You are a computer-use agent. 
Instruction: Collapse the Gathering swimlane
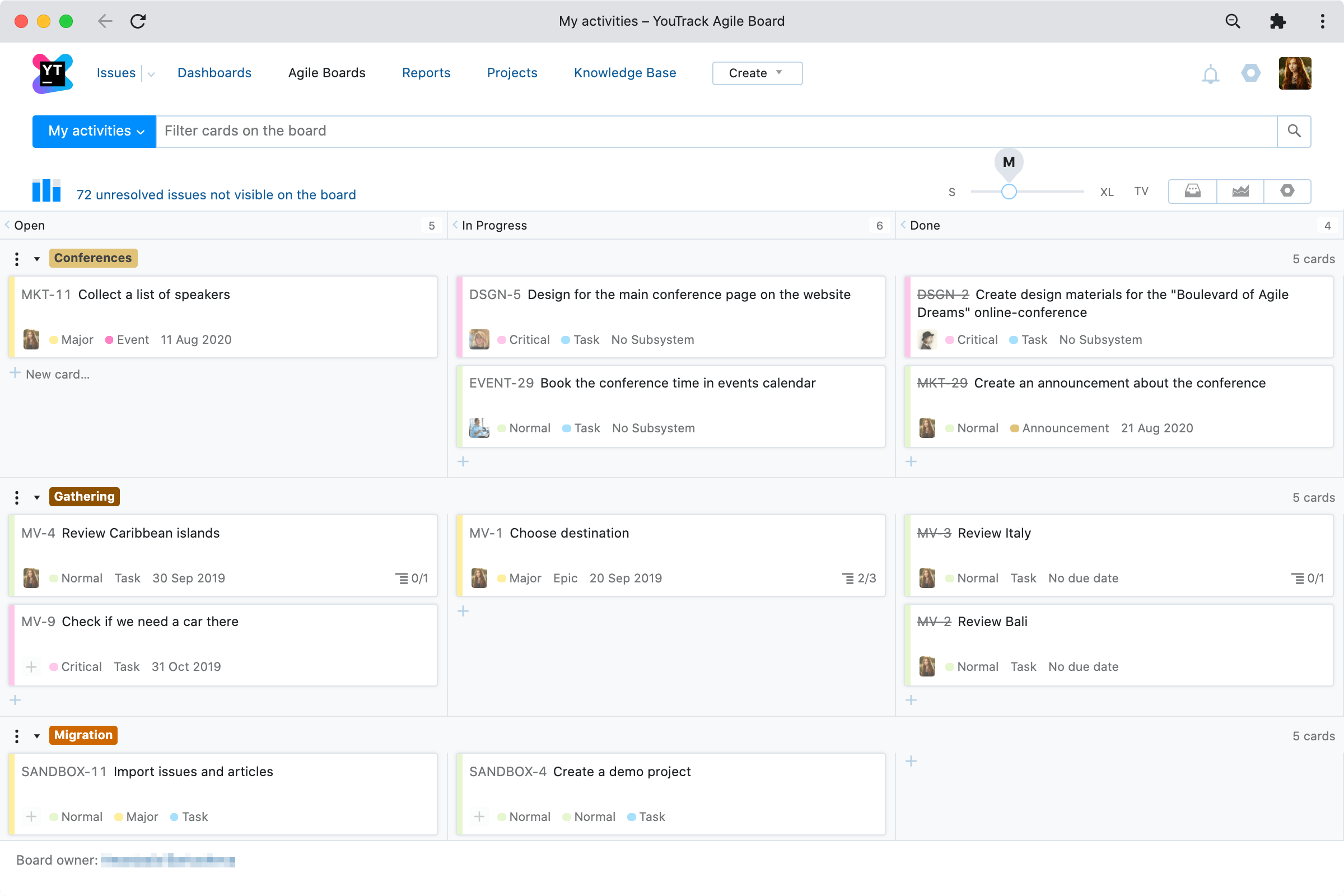tap(36, 497)
